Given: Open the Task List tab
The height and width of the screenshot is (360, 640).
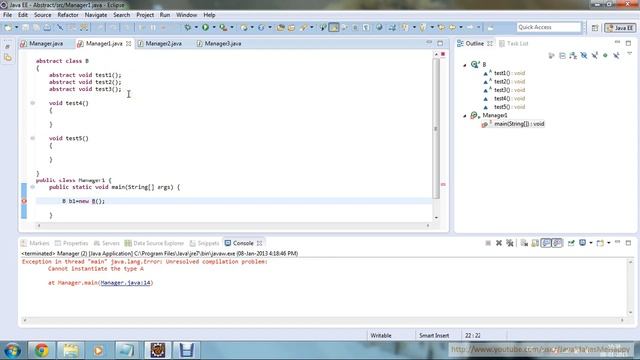Looking at the screenshot, I should (514, 43).
